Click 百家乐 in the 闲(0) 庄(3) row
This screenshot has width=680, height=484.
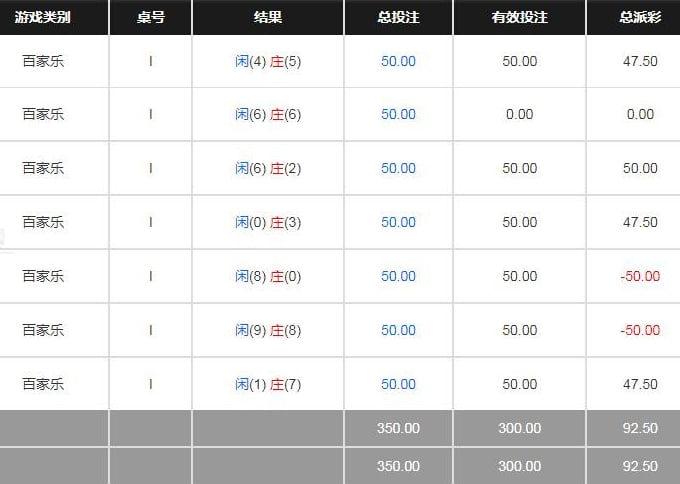click(43, 223)
